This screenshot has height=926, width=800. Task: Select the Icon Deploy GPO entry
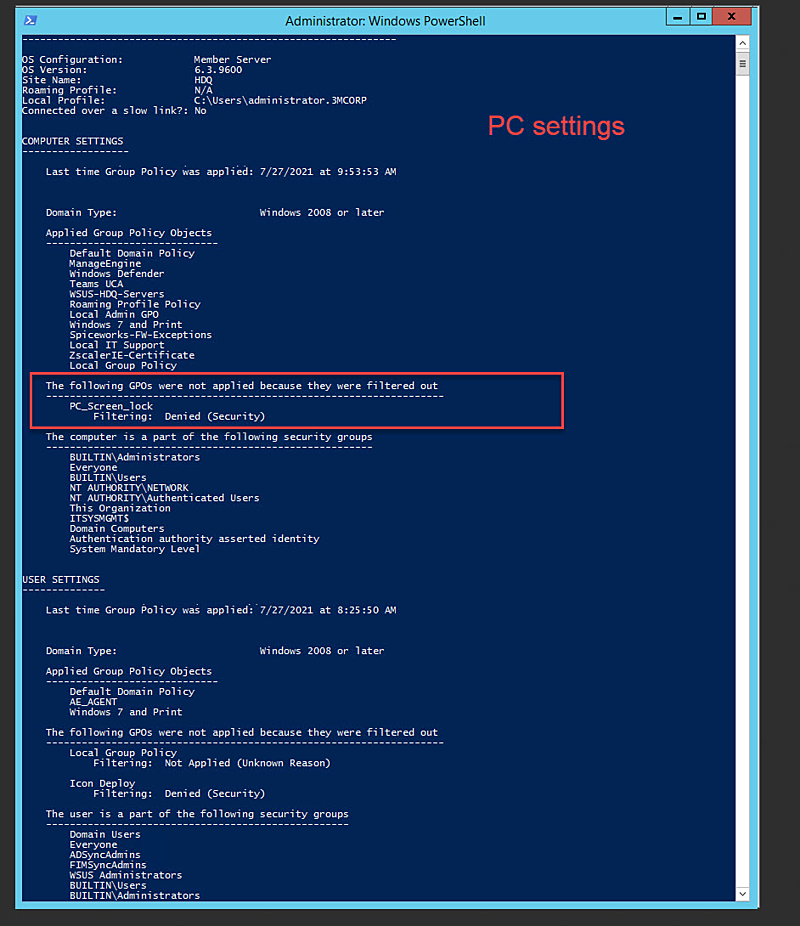pyautogui.click(x=100, y=783)
